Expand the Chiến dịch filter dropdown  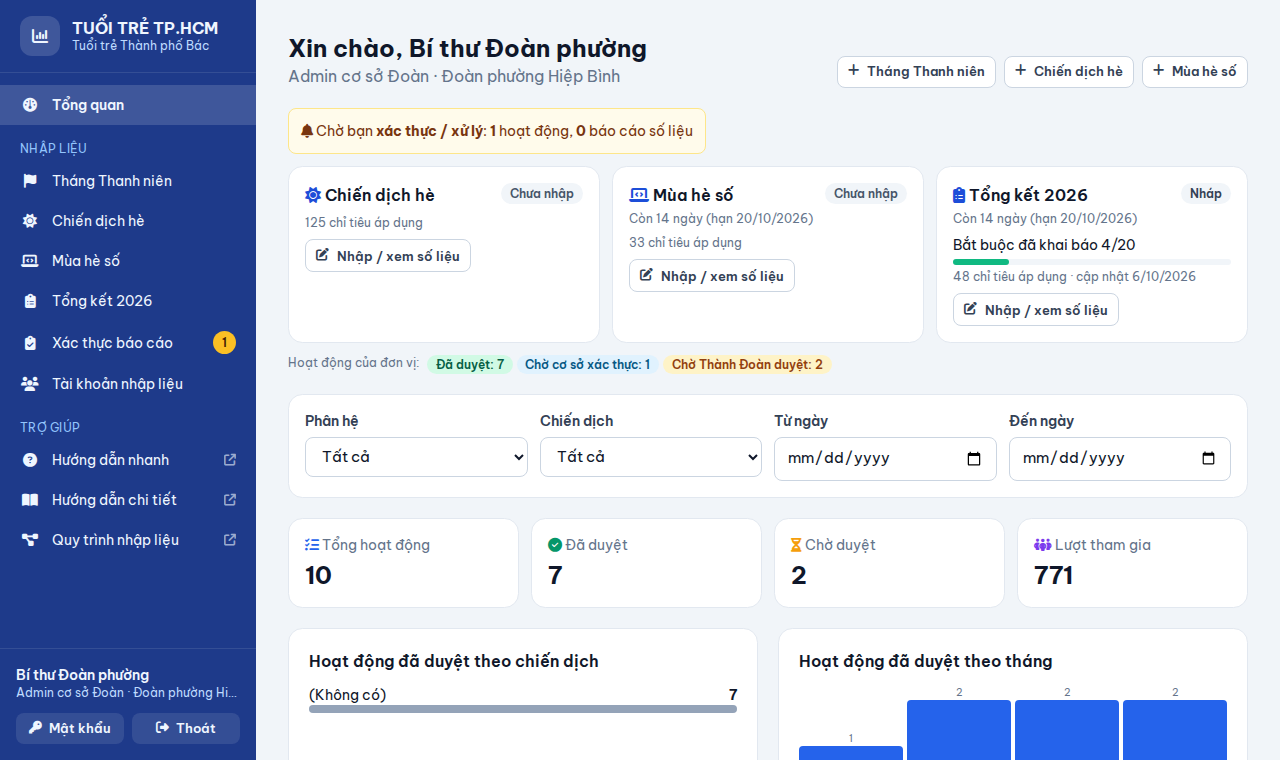coord(651,457)
